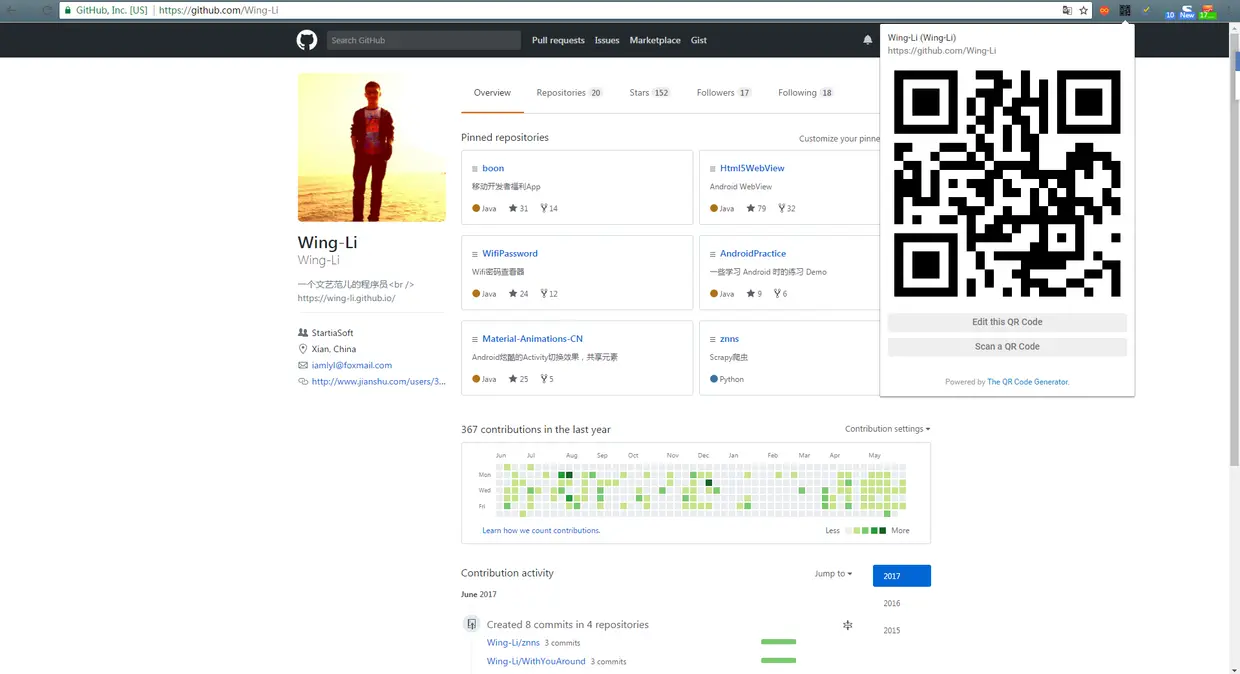
Task: Click the Edit this QR Code button
Action: click(1006, 321)
